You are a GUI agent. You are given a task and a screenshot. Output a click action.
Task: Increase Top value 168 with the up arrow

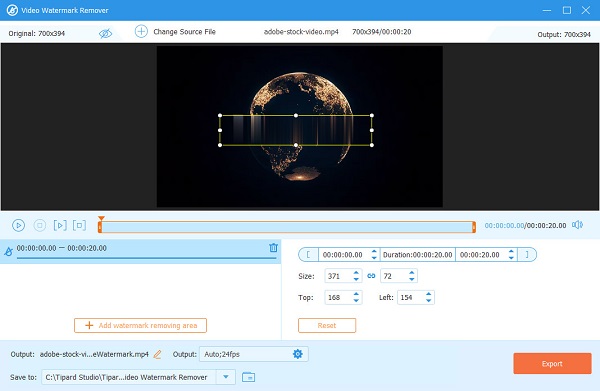tap(356, 294)
